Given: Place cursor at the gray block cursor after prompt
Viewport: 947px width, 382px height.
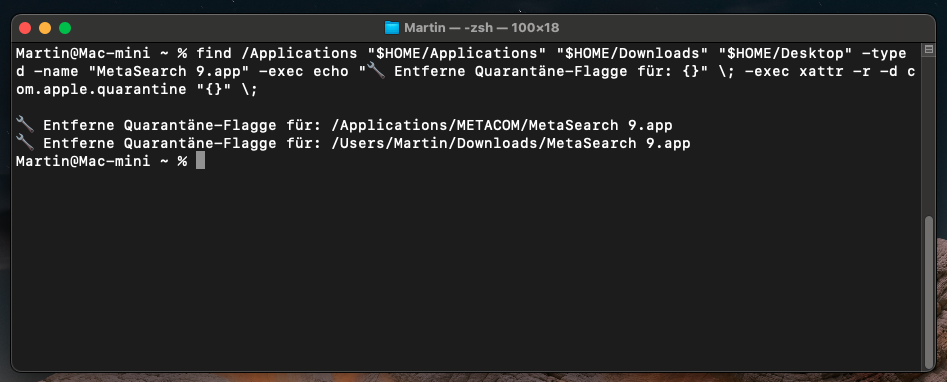Looking at the screenshot, I should pos(201,161).
